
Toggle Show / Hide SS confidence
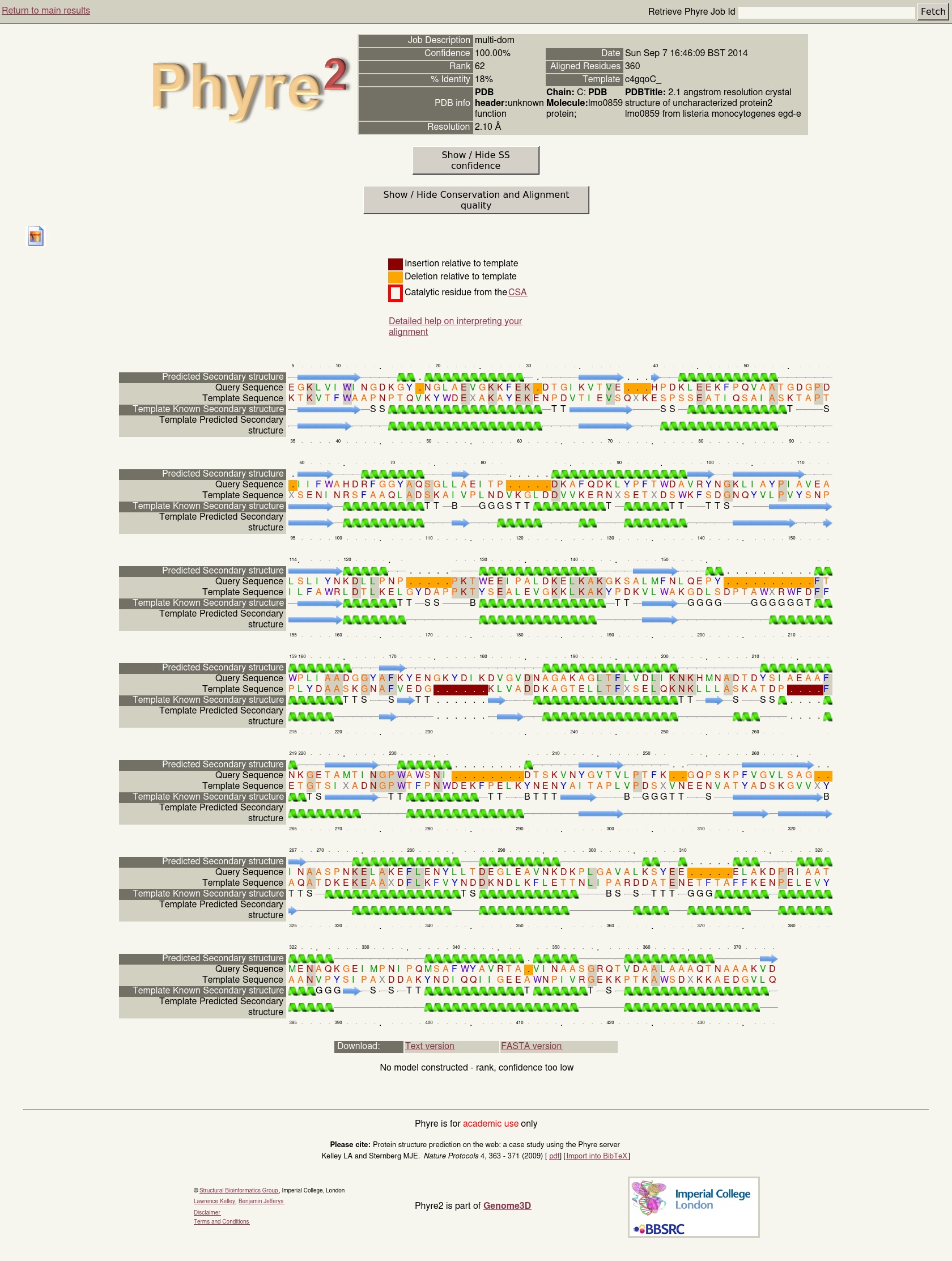click(475, 160)
